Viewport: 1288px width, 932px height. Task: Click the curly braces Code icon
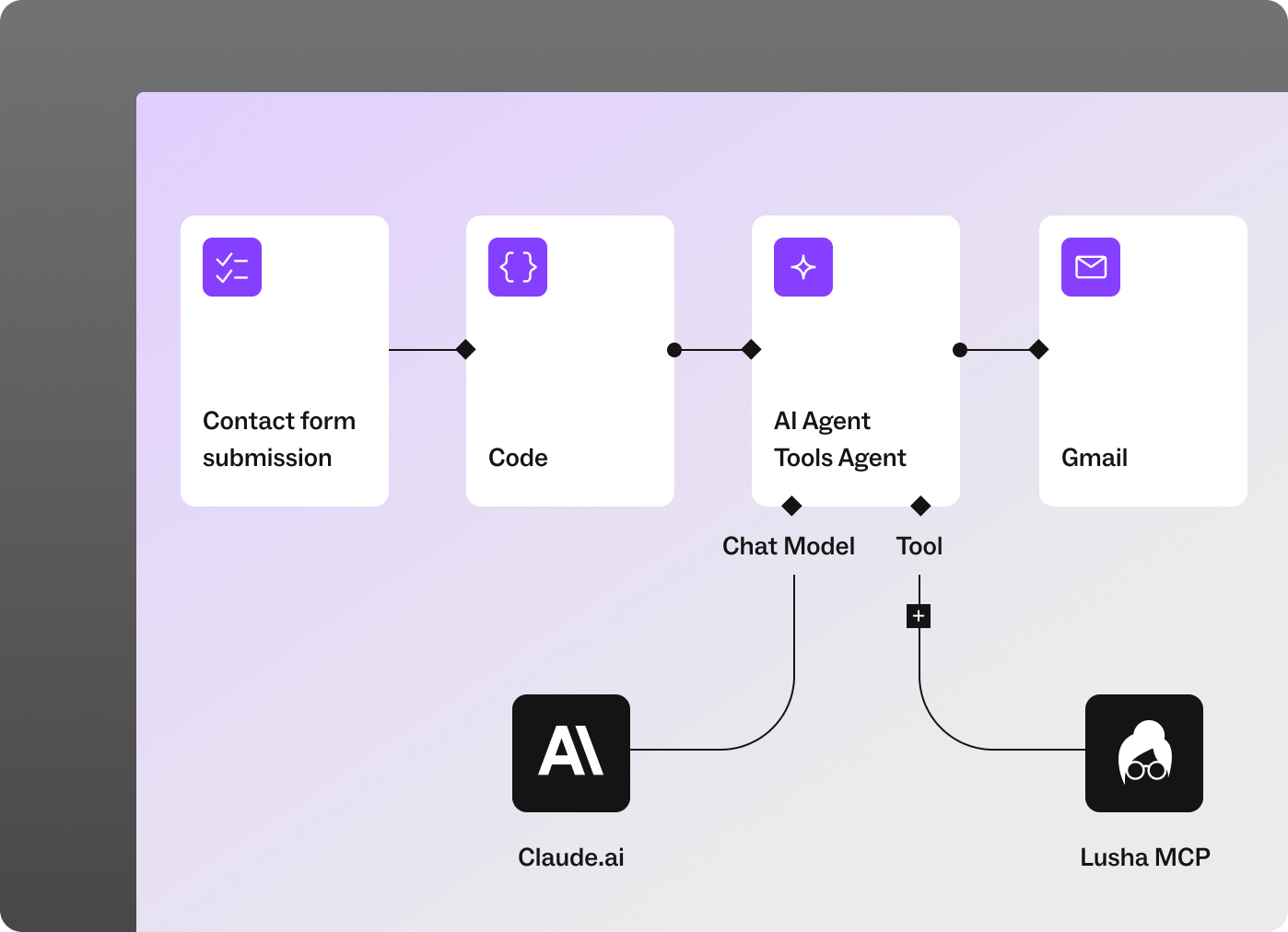click(x=518, y=267)
